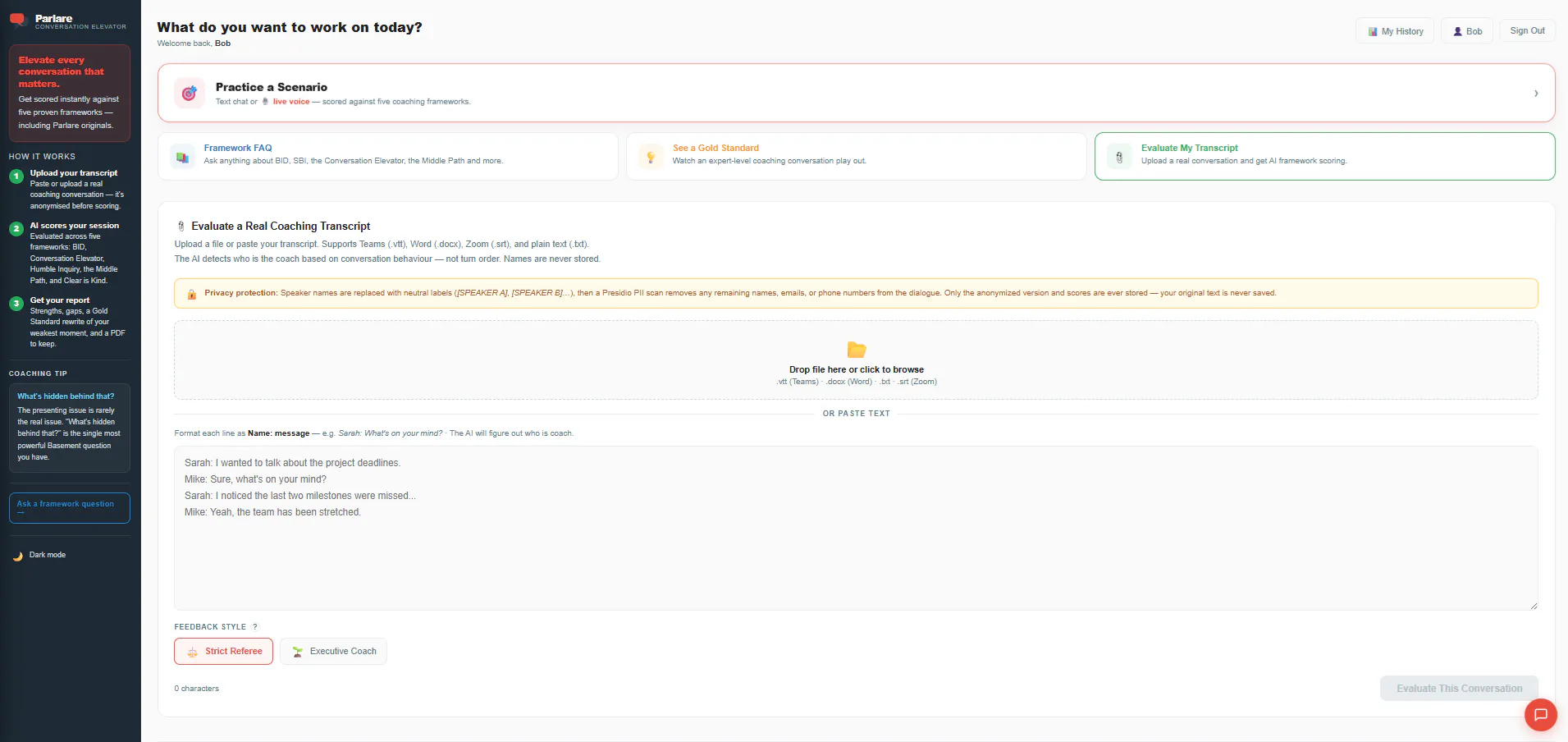Open the See a Gold Standard card
1568x742 pixels.
[x=856, y=156]
